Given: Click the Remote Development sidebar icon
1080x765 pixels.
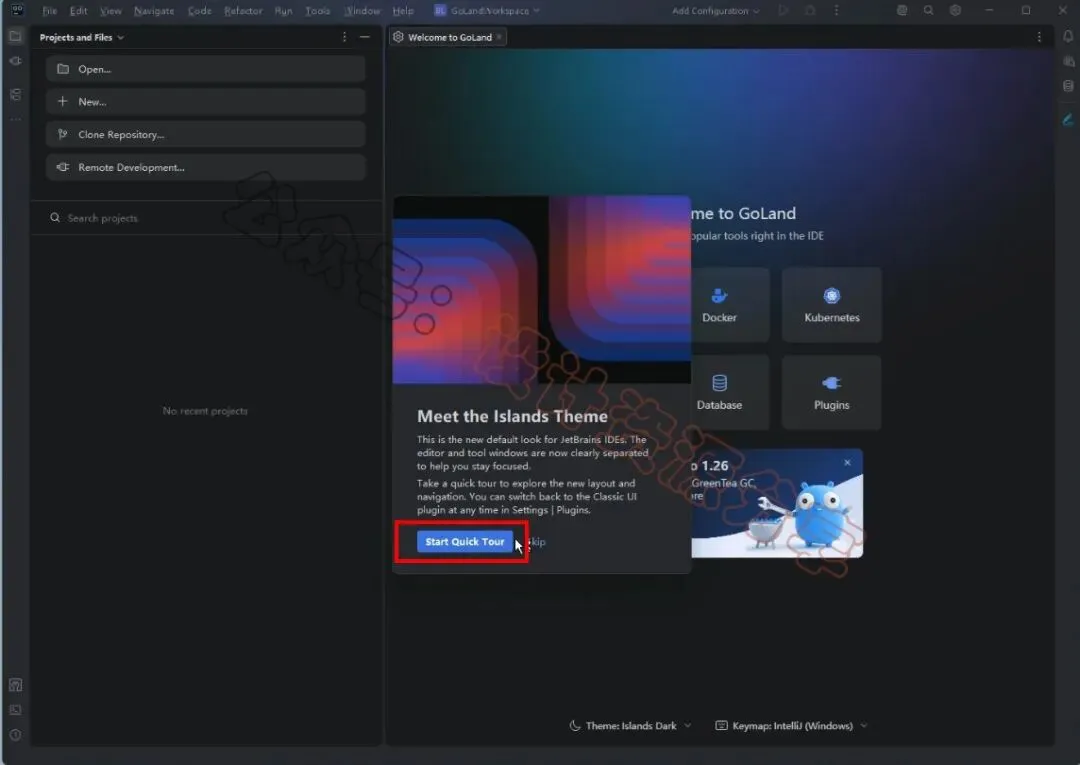Looking at the screenshot, I should point(15,61).
